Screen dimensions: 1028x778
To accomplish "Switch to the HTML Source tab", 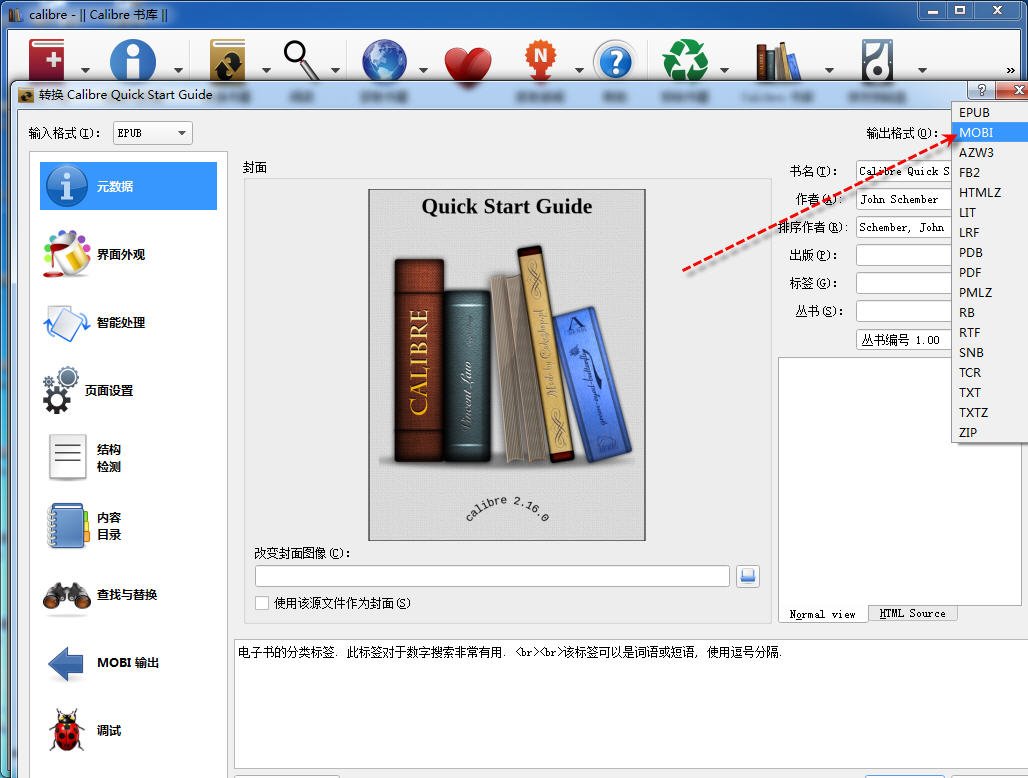I will coord(912,613).
